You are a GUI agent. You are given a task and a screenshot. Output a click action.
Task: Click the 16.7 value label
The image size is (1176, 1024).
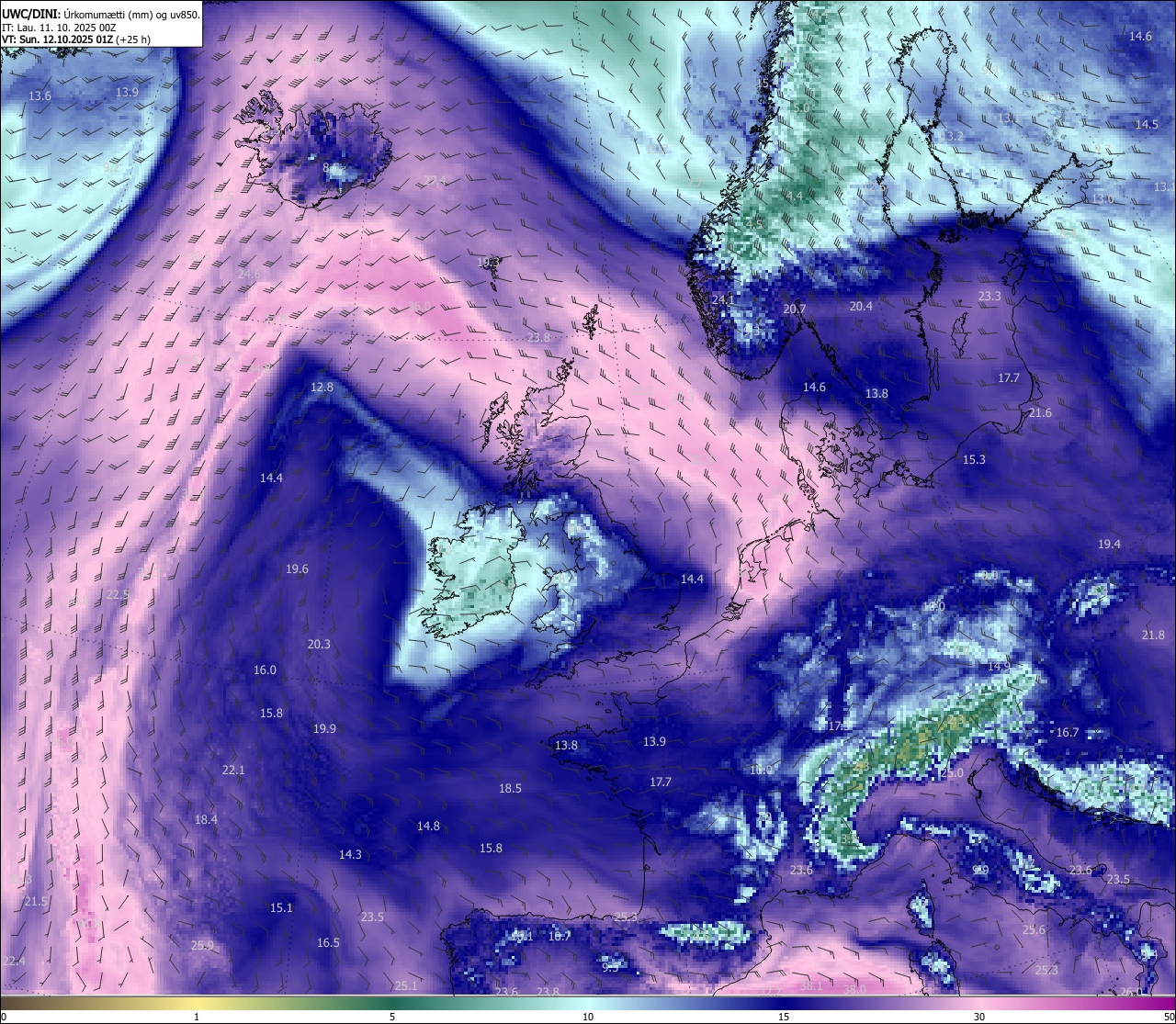[x=1067, y=733]
